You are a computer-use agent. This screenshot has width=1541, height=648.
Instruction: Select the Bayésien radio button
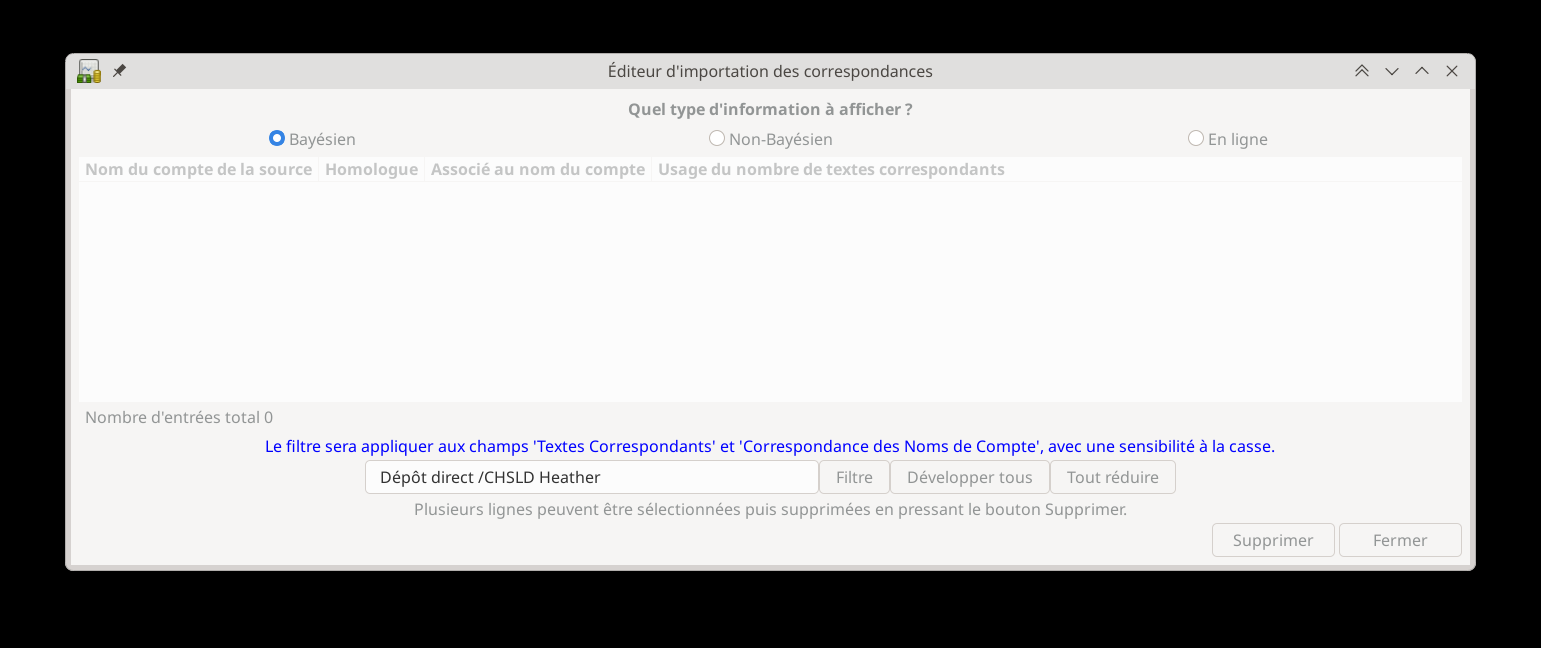click(x=277, y=139)
